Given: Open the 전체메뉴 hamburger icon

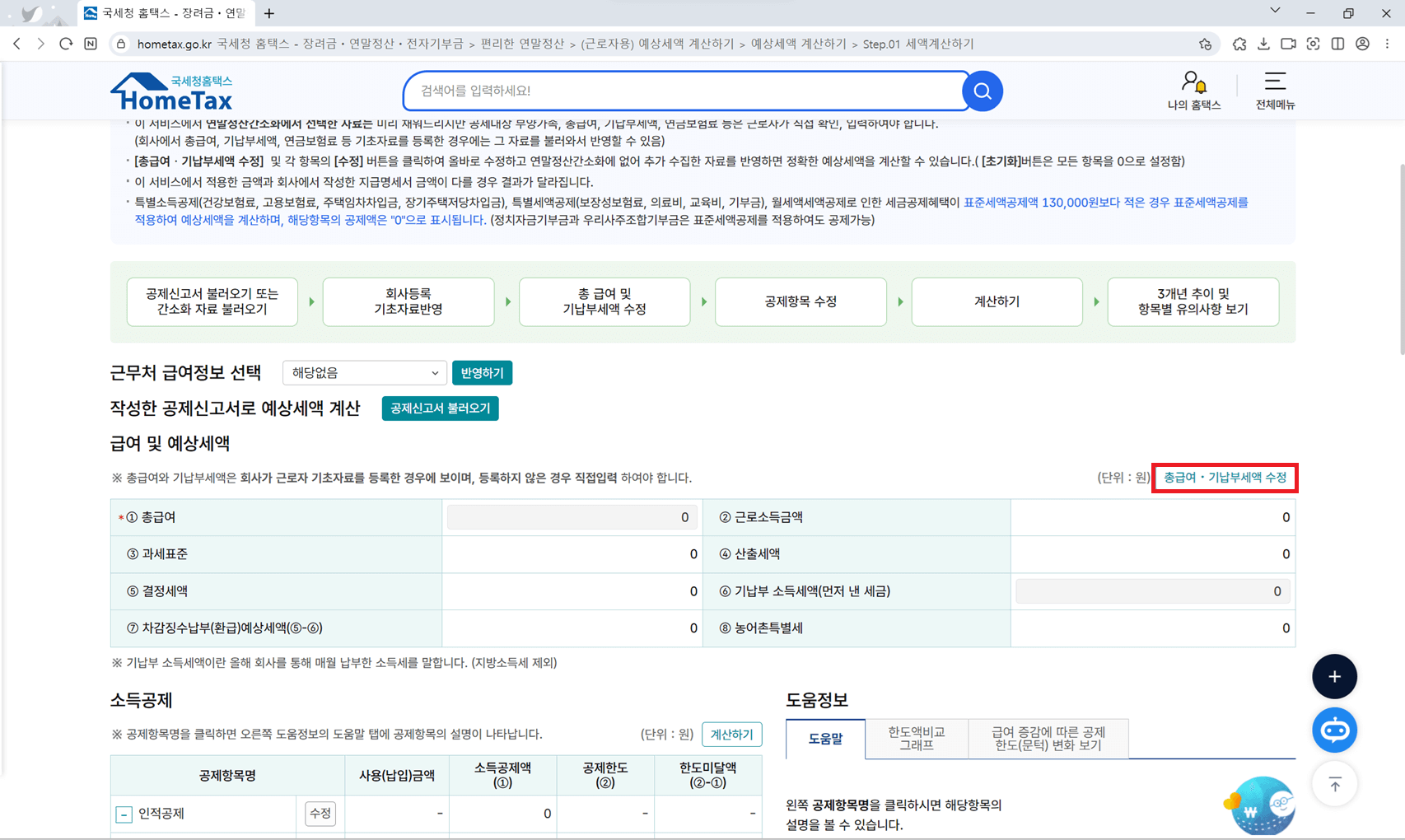Looking at the screenshot, I should click(x=1274, y=82).
